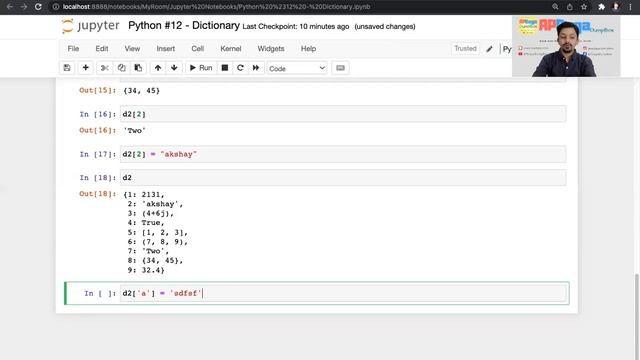Click the output line 2: 'akshay'

click(155, 204)
